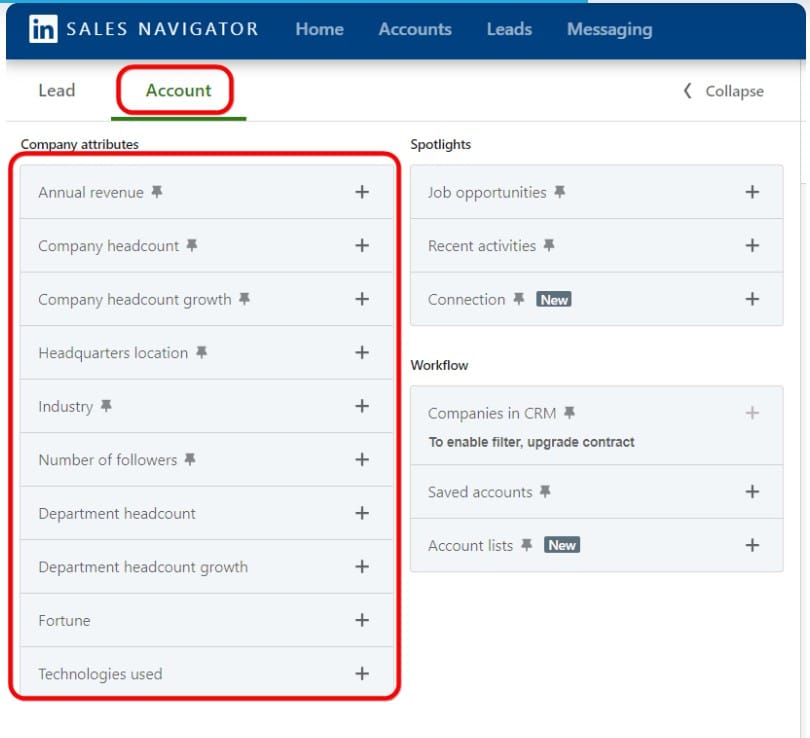The height and width of the screenshot is (738, 810).
Task: Click the Department headcount label
Action: [x=117, y=513]
